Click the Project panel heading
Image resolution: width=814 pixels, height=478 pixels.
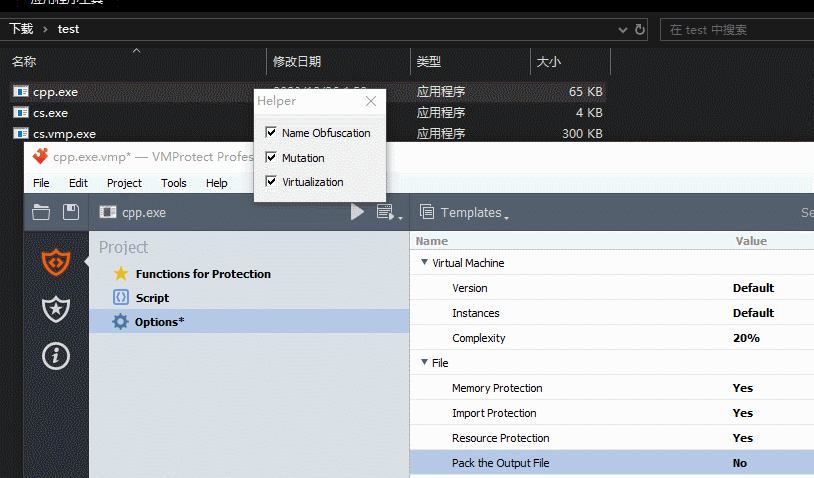click(x=124, y=247)
